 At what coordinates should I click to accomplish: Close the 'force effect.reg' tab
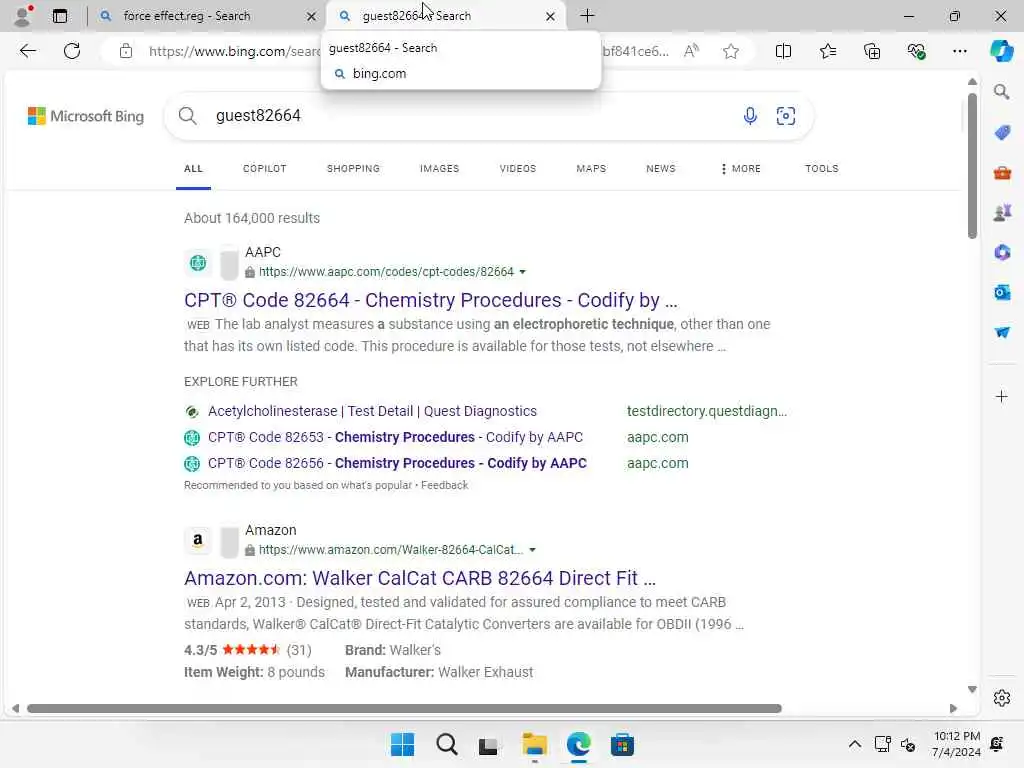point(311,16)
